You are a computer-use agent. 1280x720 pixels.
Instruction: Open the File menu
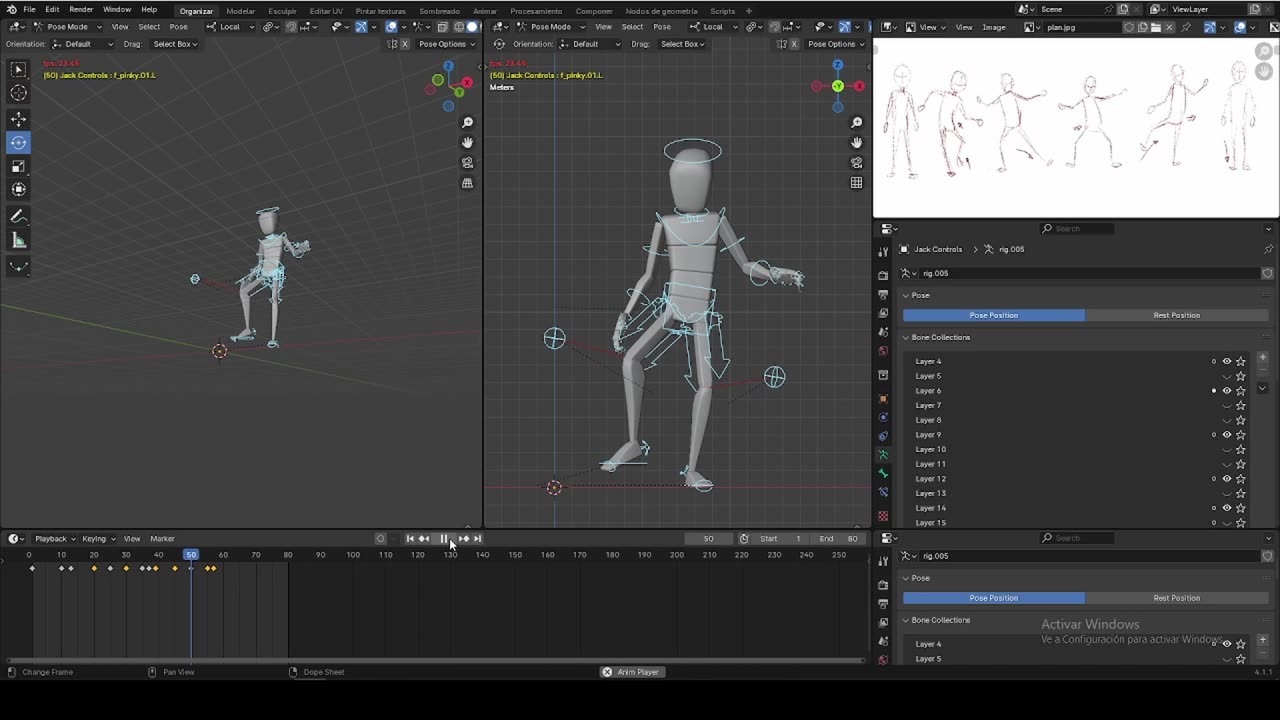[x=29, y=9]
